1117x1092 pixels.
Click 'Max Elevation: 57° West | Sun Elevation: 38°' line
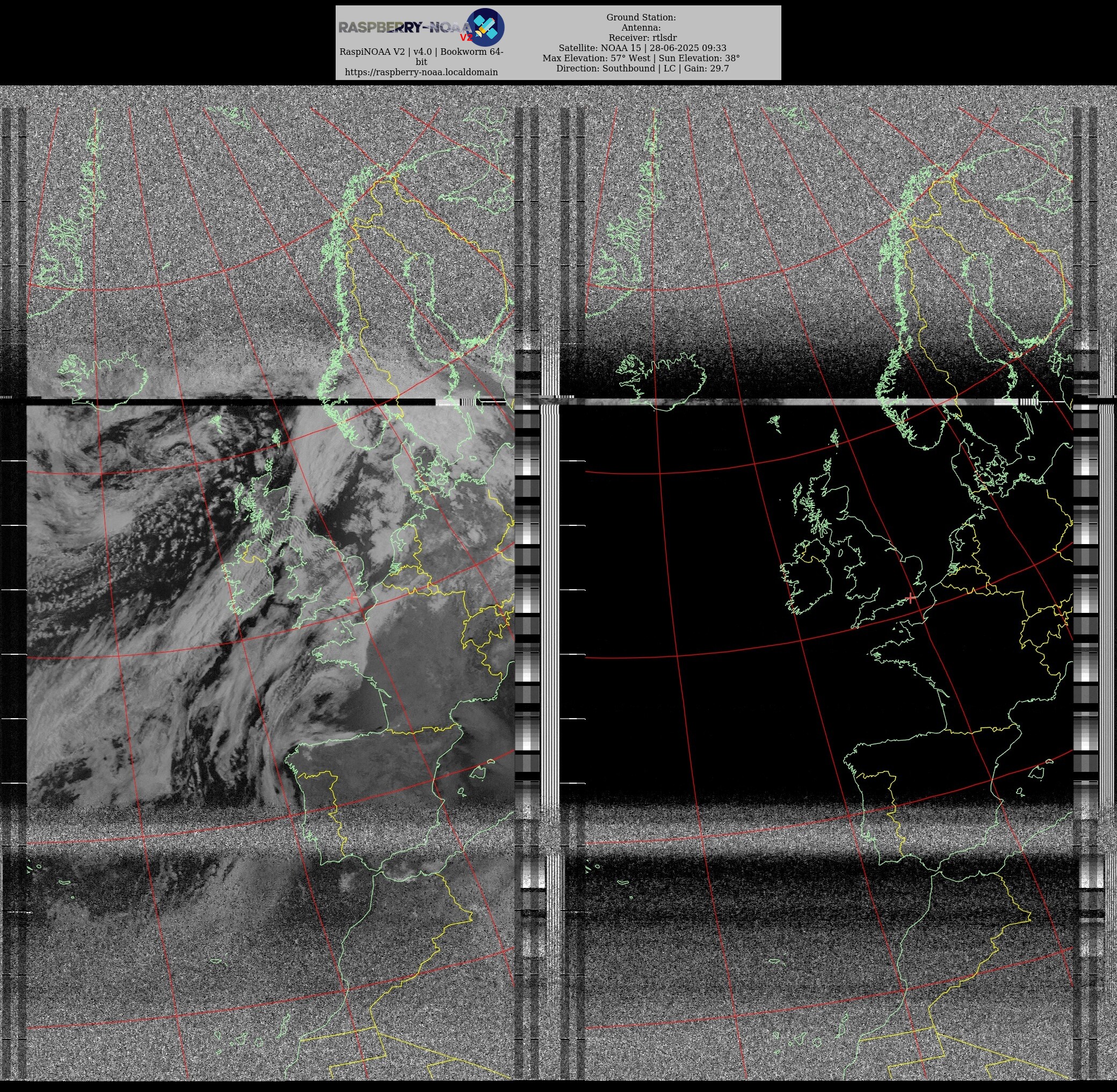point(641,58)
